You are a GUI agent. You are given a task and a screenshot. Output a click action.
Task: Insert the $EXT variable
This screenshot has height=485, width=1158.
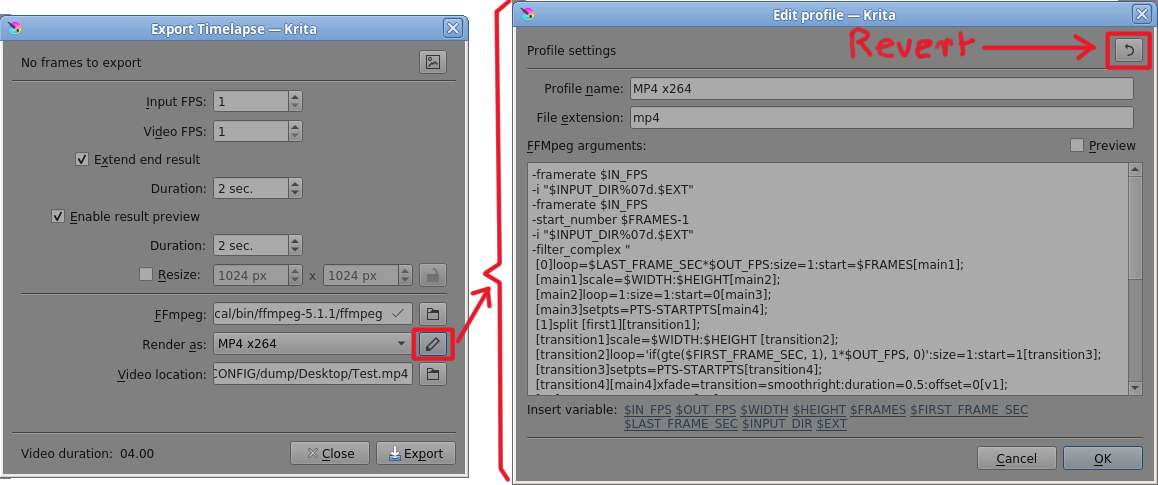pos(831,424)
